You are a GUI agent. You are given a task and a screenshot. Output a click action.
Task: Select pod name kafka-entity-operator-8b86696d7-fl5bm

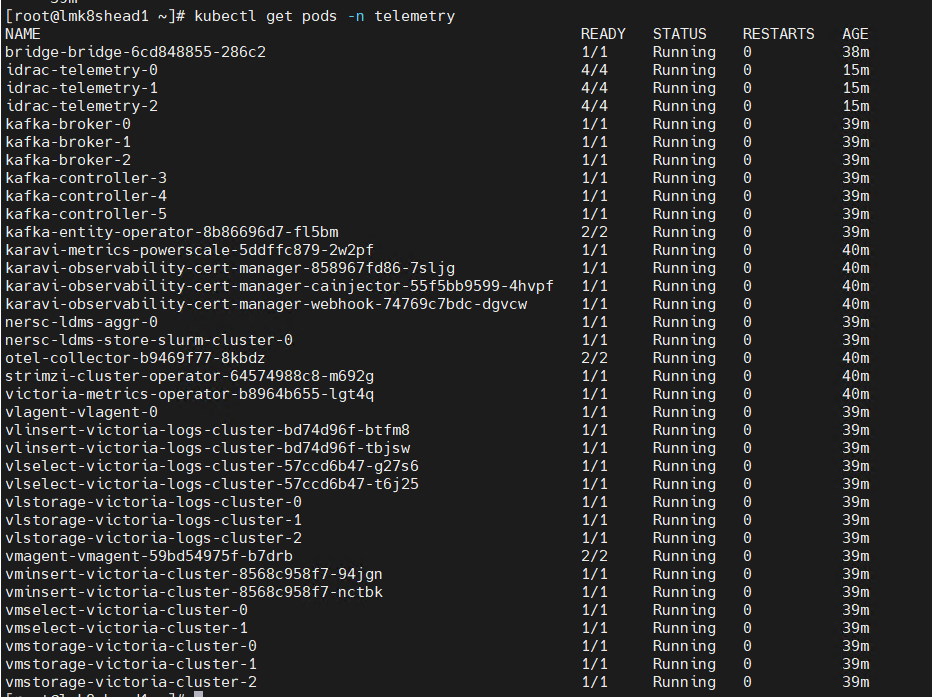[172, 232]
